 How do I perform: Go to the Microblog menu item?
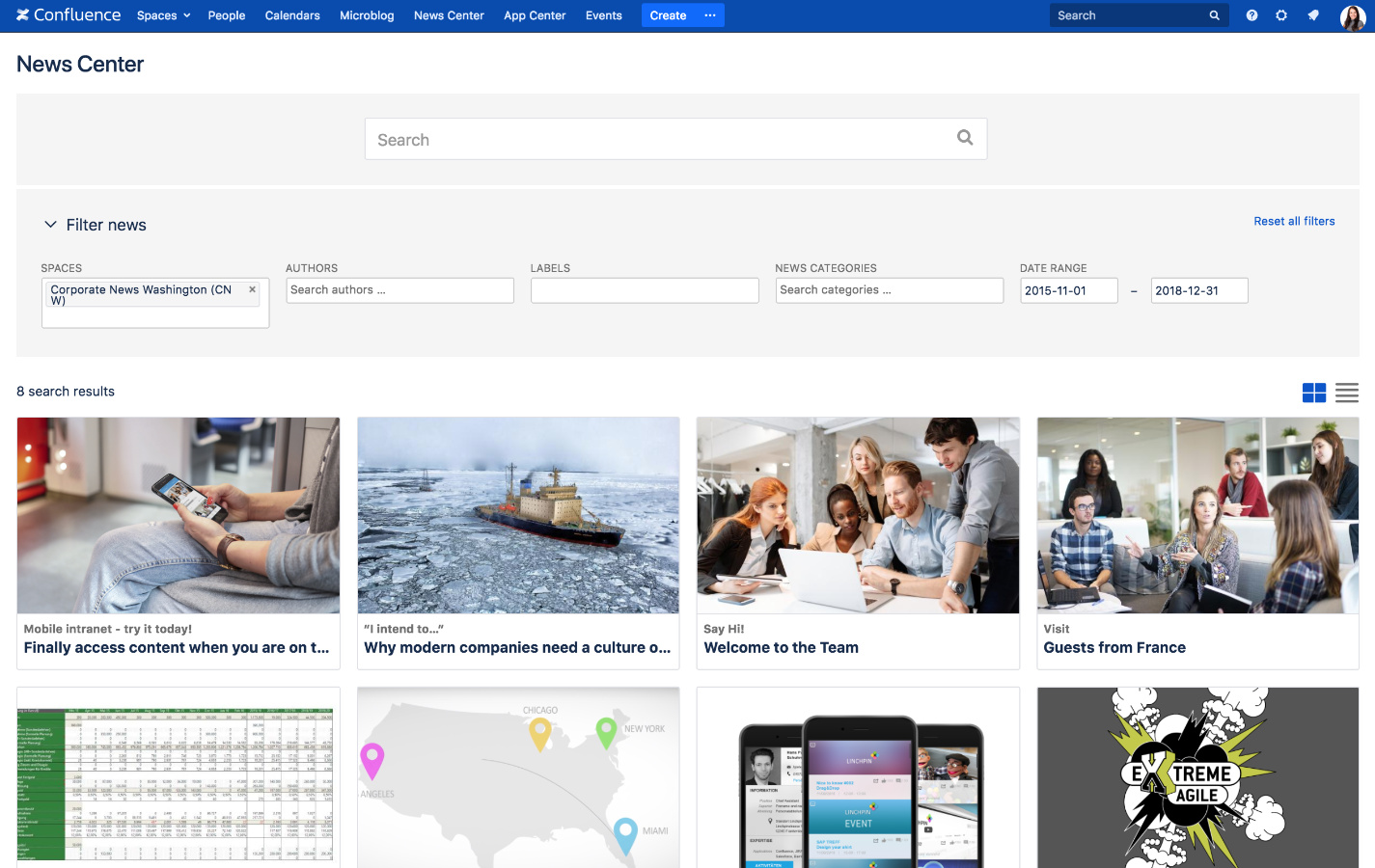point(367,15)
